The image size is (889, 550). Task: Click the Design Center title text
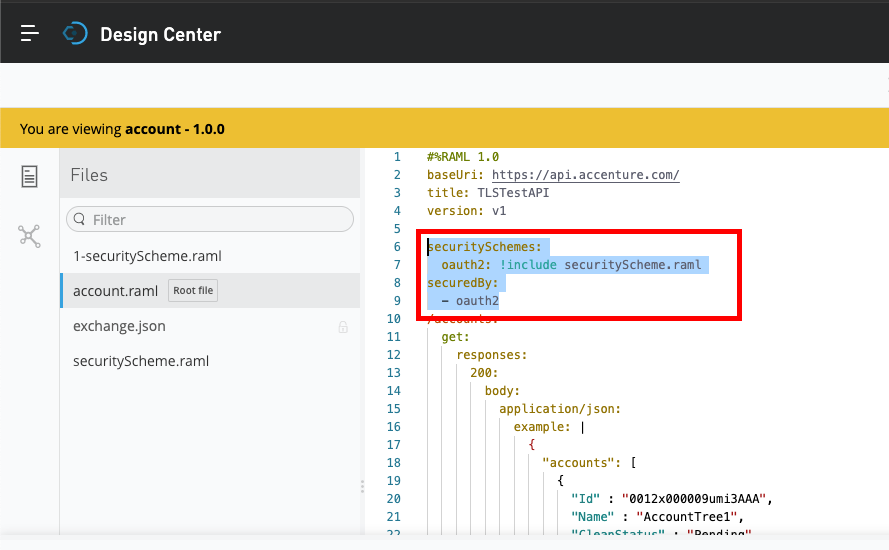point(160,34)
